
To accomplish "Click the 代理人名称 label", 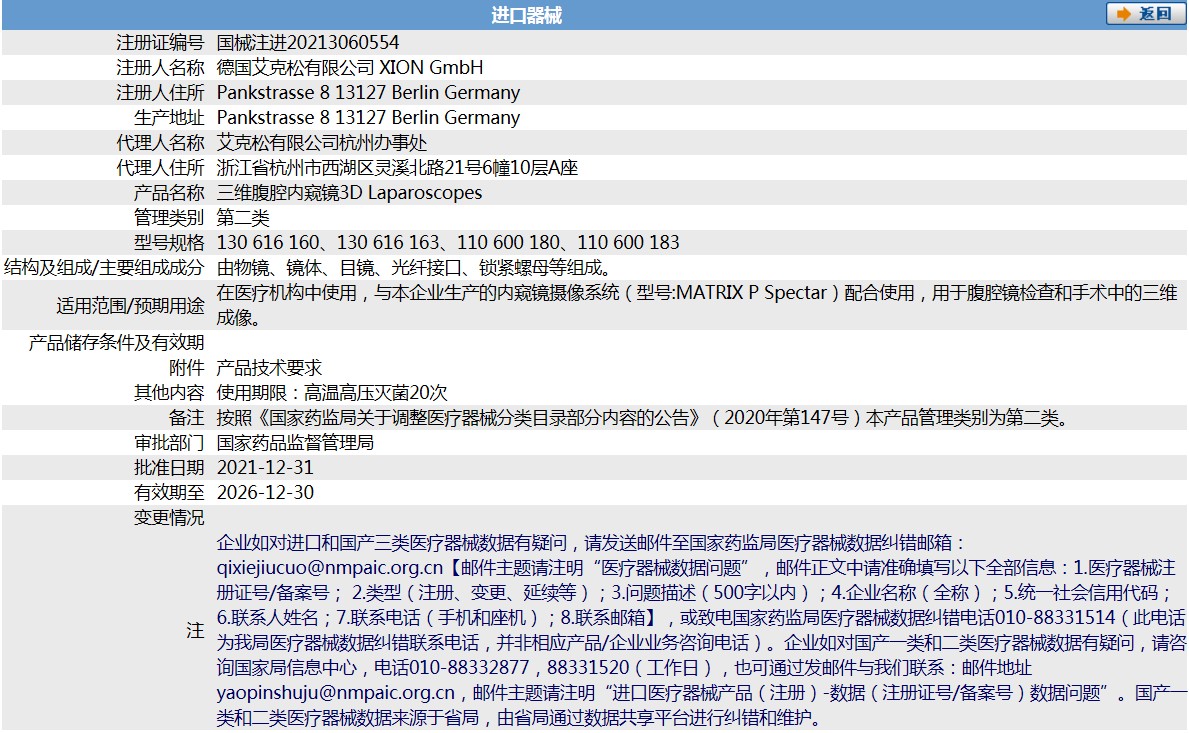I will pyautogui.click(x=160, y=143).
